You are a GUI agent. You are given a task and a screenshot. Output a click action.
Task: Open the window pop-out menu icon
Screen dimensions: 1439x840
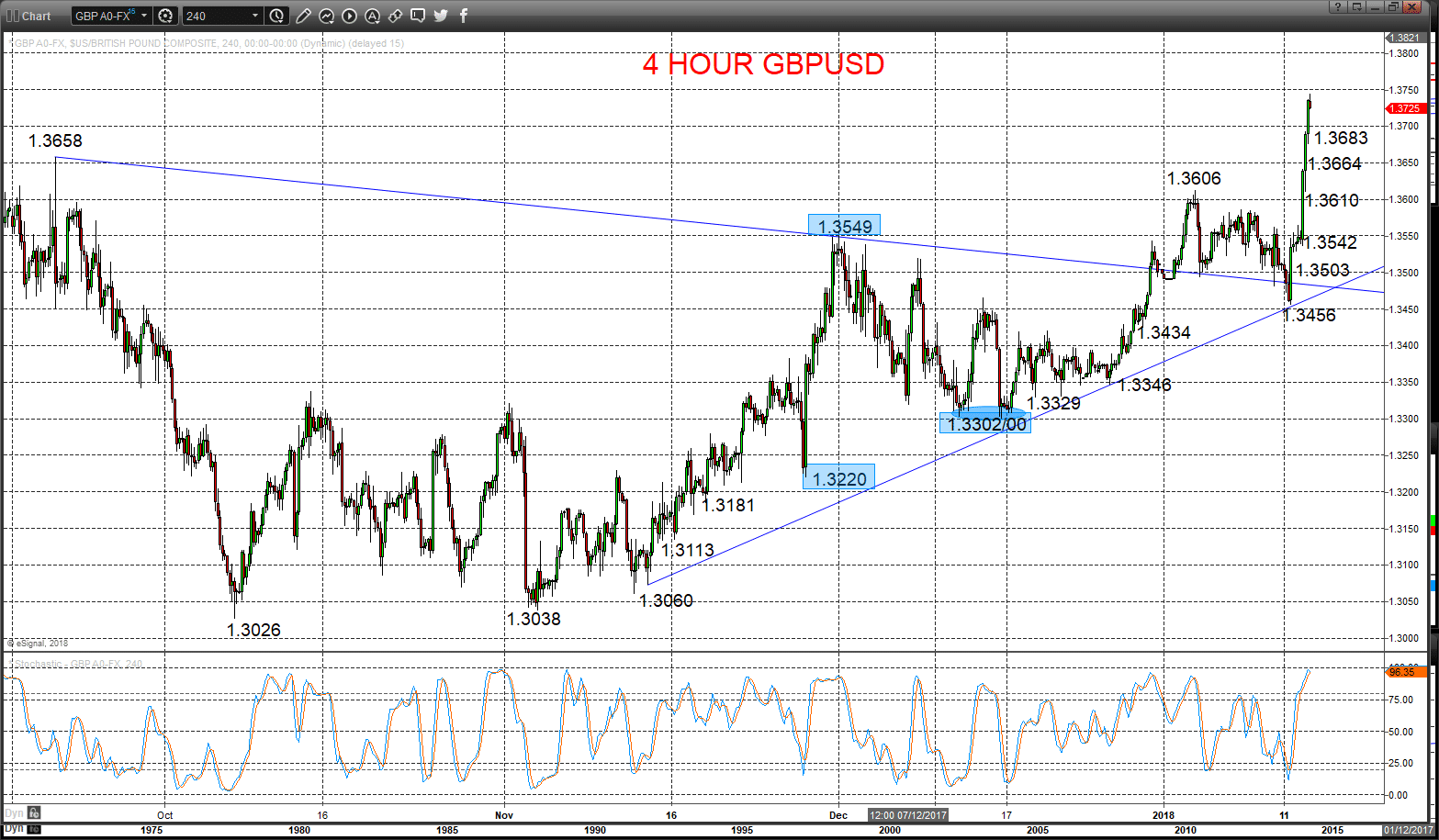1356,6
